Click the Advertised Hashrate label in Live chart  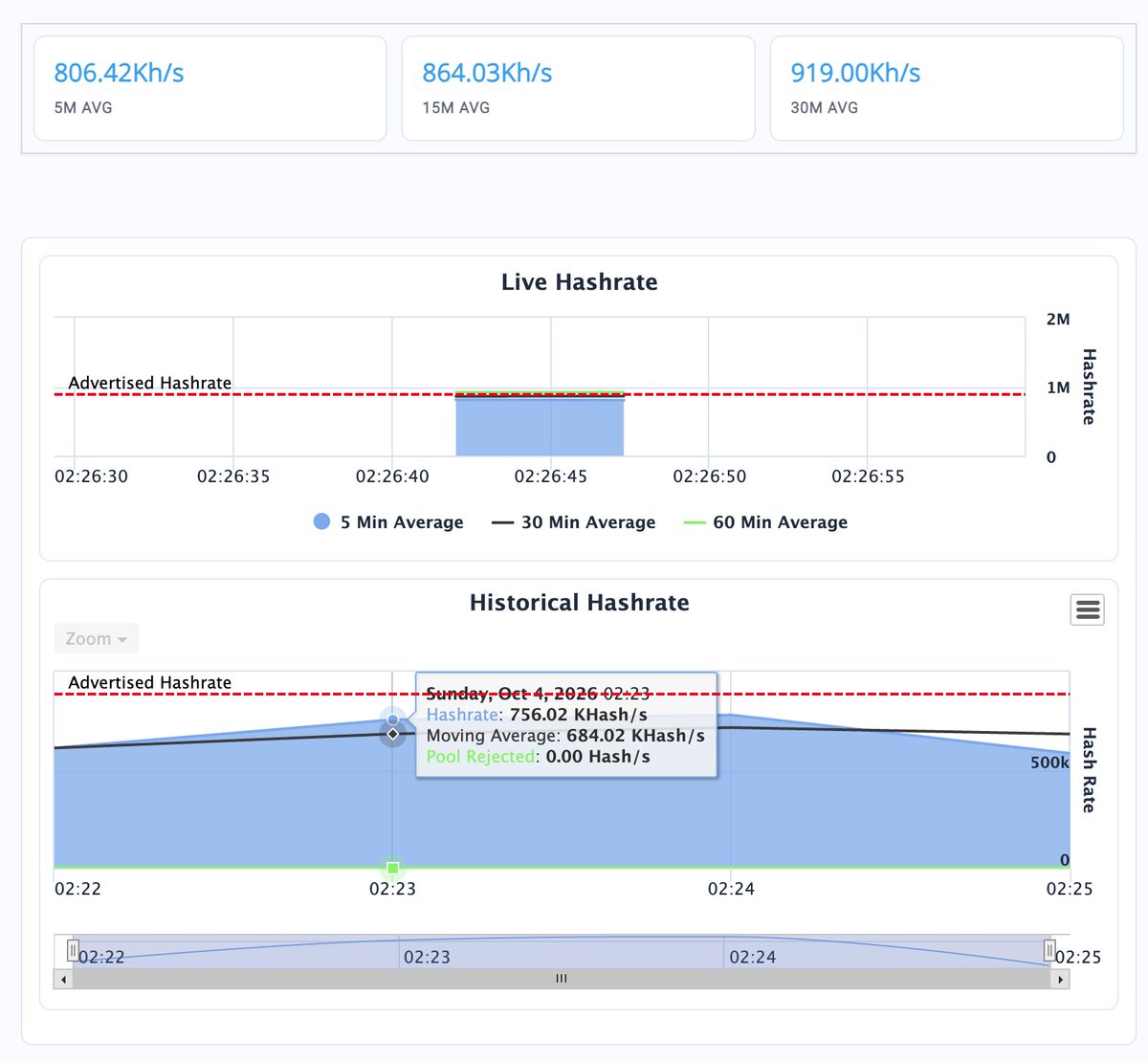click(x=150, y=383)
